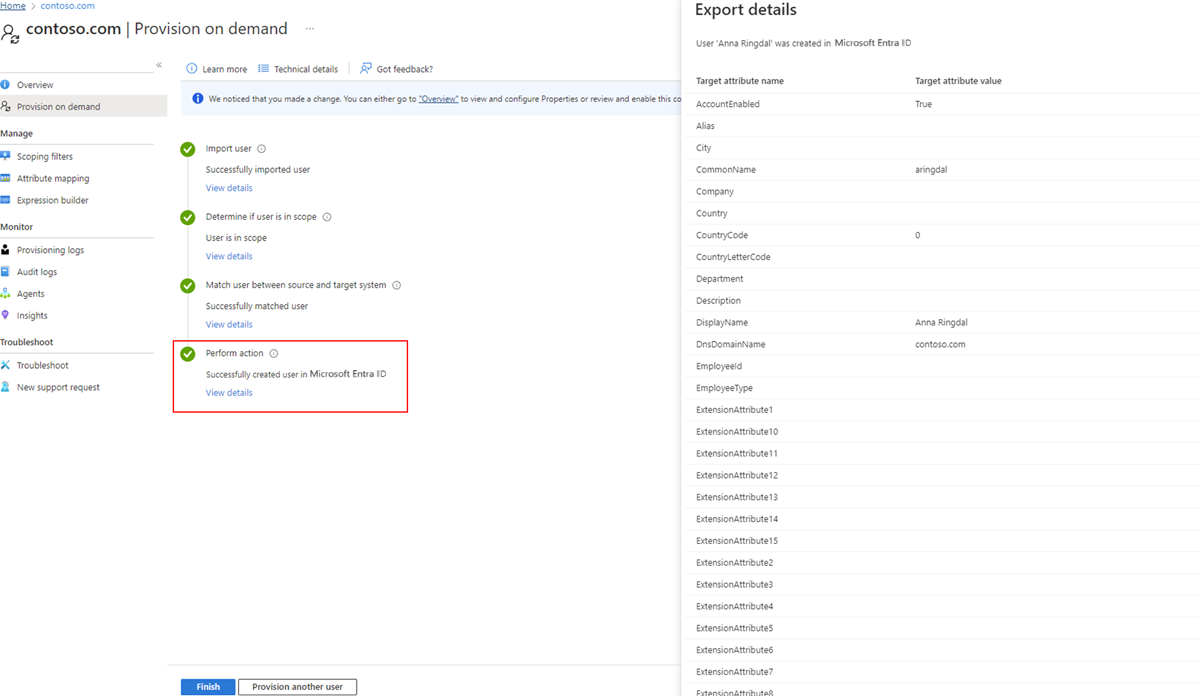View details under Successfully matched user
This screenshot has width=1200, height=696.
[229, 324]
